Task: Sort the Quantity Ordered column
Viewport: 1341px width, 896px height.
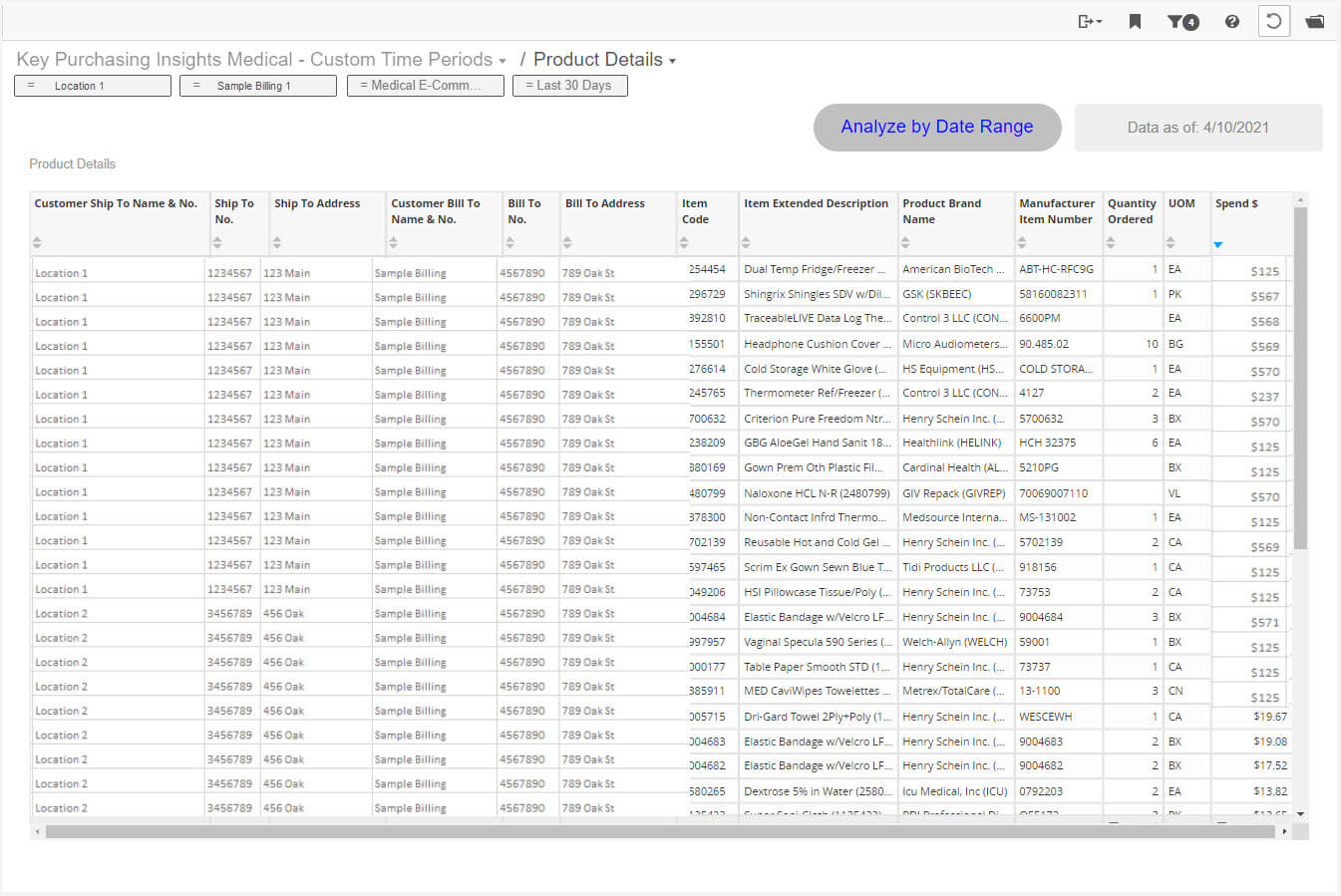Action: pos(1111,242)
